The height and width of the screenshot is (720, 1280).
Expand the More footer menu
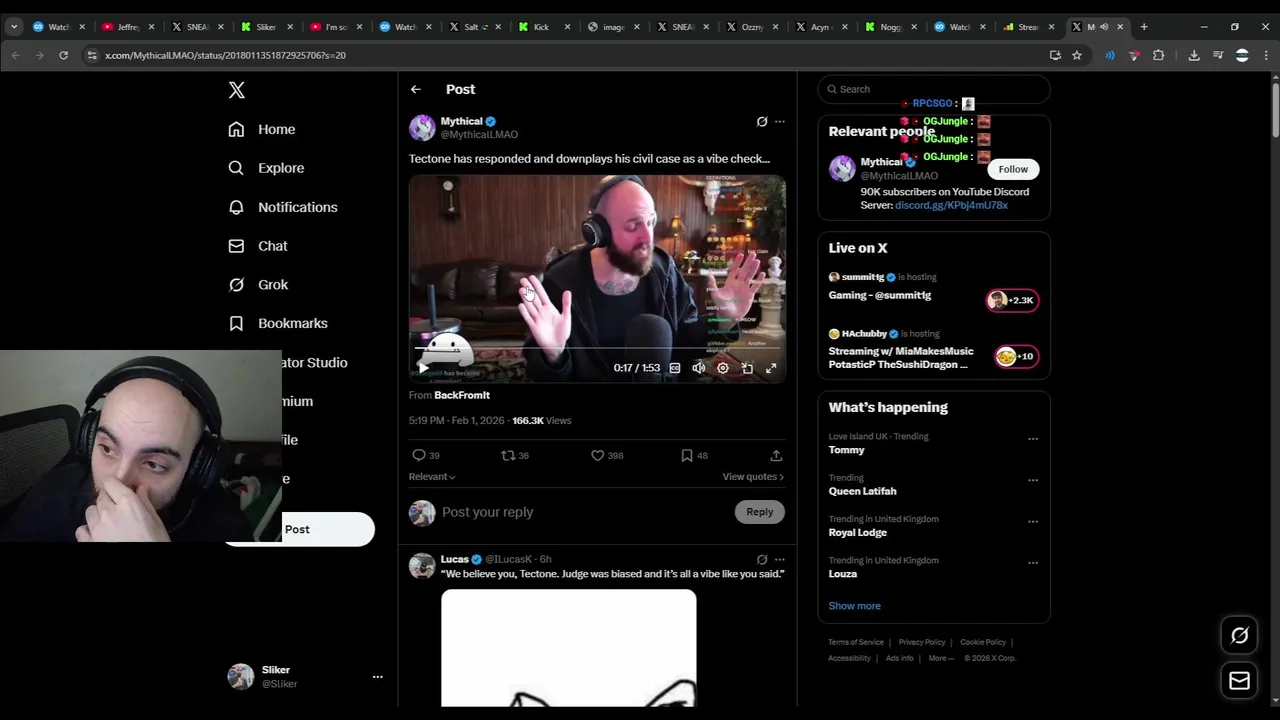[x=940, y=658]
